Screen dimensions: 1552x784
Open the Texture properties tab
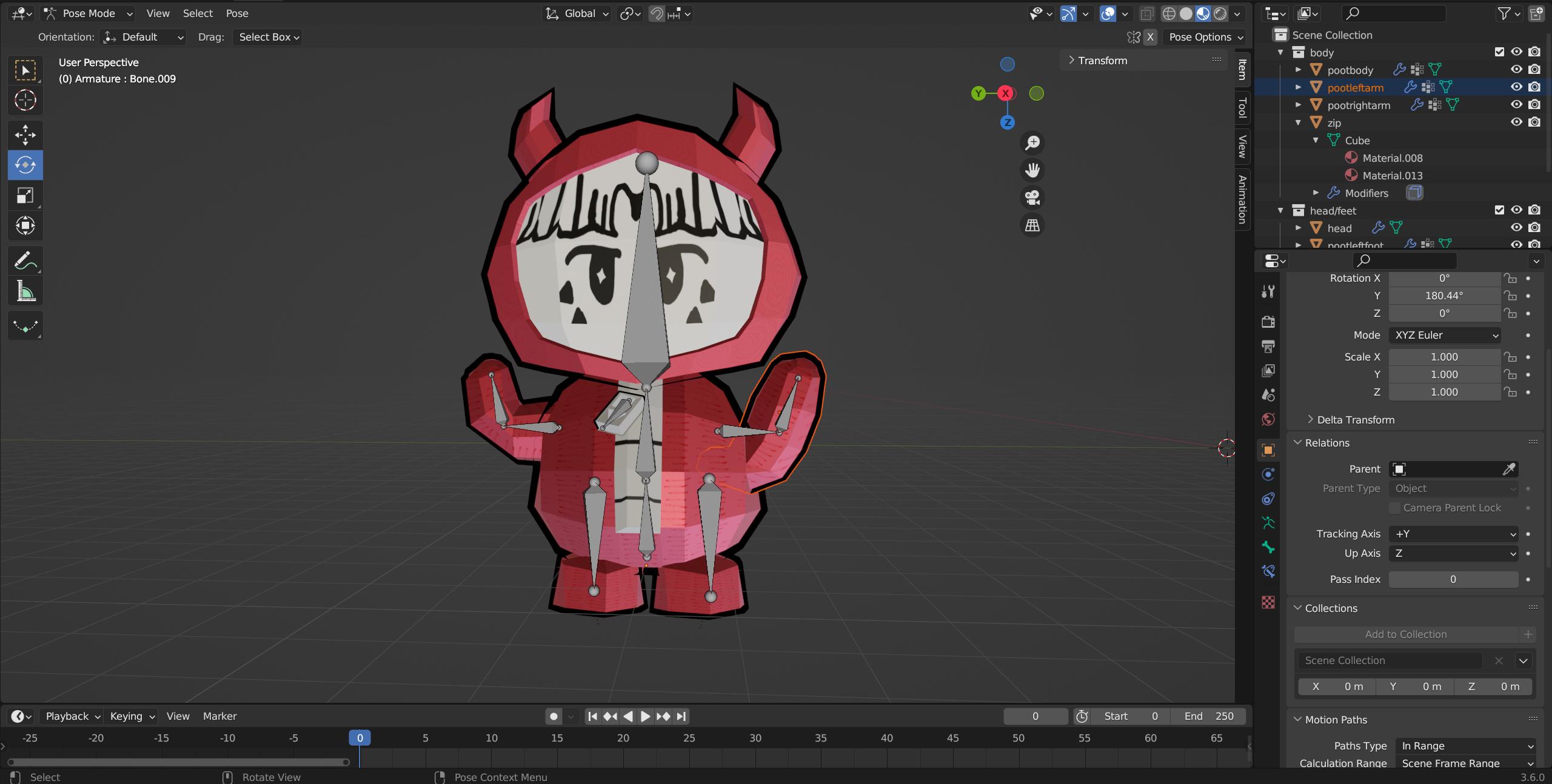pyautogui.click(x=1268, y=602)
